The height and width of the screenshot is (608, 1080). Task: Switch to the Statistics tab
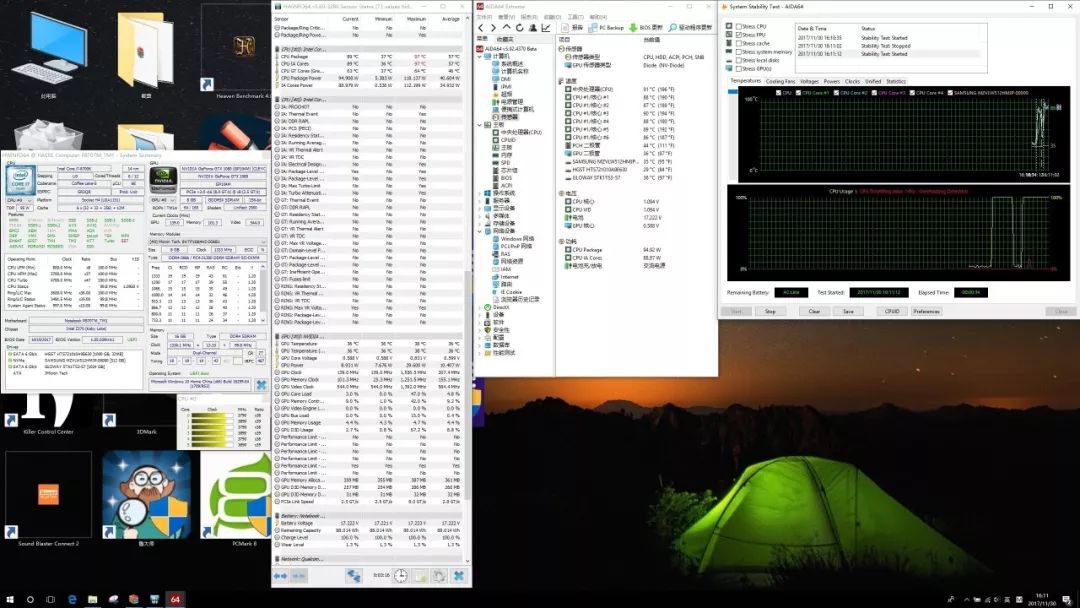click(x=895, y=81)
